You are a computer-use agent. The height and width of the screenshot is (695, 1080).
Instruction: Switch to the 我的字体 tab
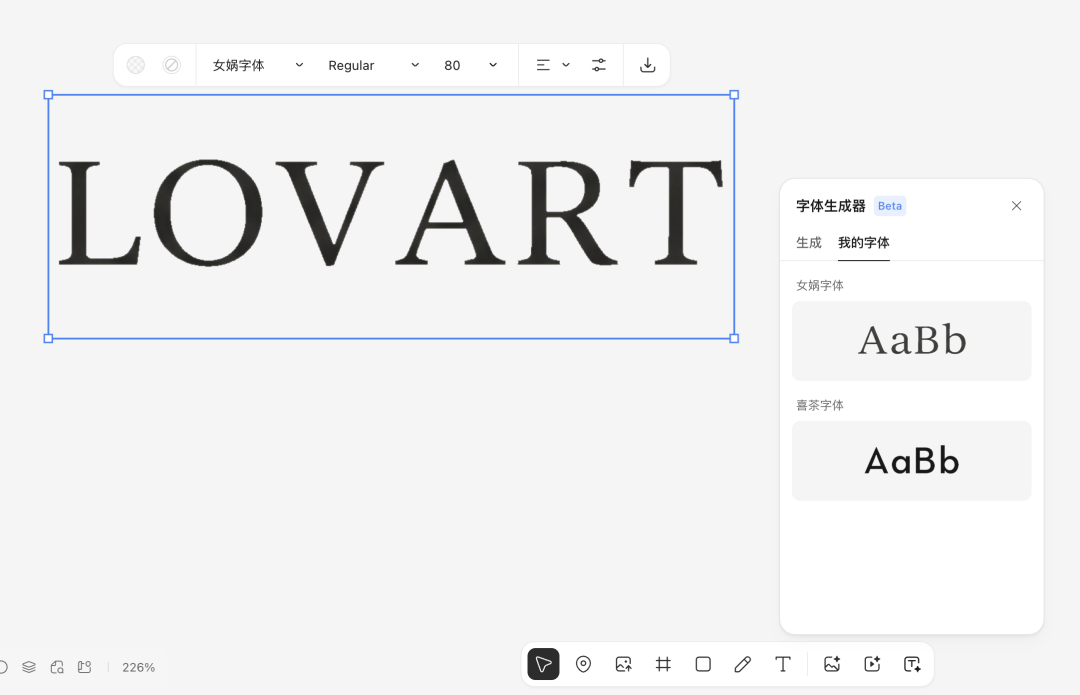point(864,242)
